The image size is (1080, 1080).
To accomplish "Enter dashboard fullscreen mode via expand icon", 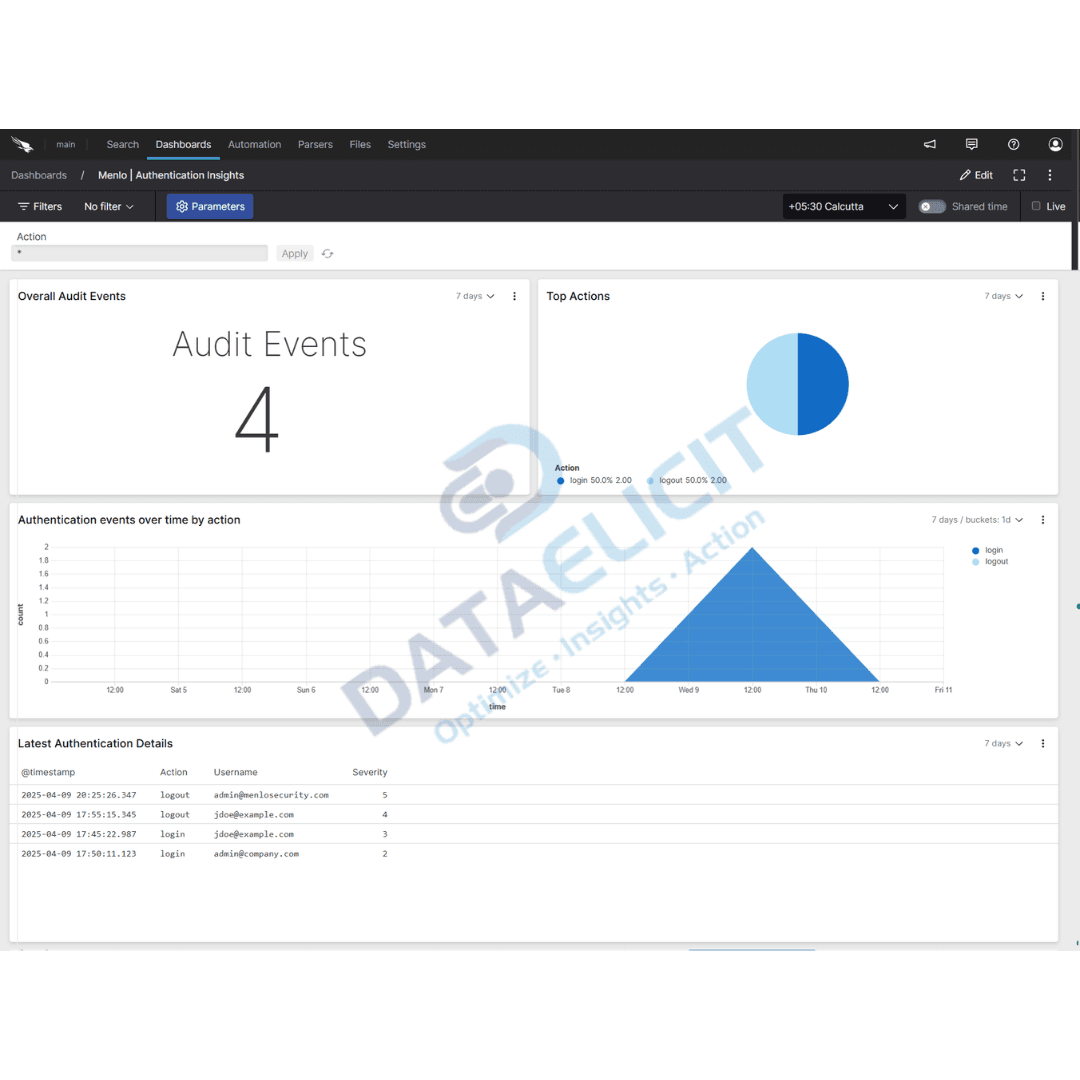I will (x=1019, y=175).
